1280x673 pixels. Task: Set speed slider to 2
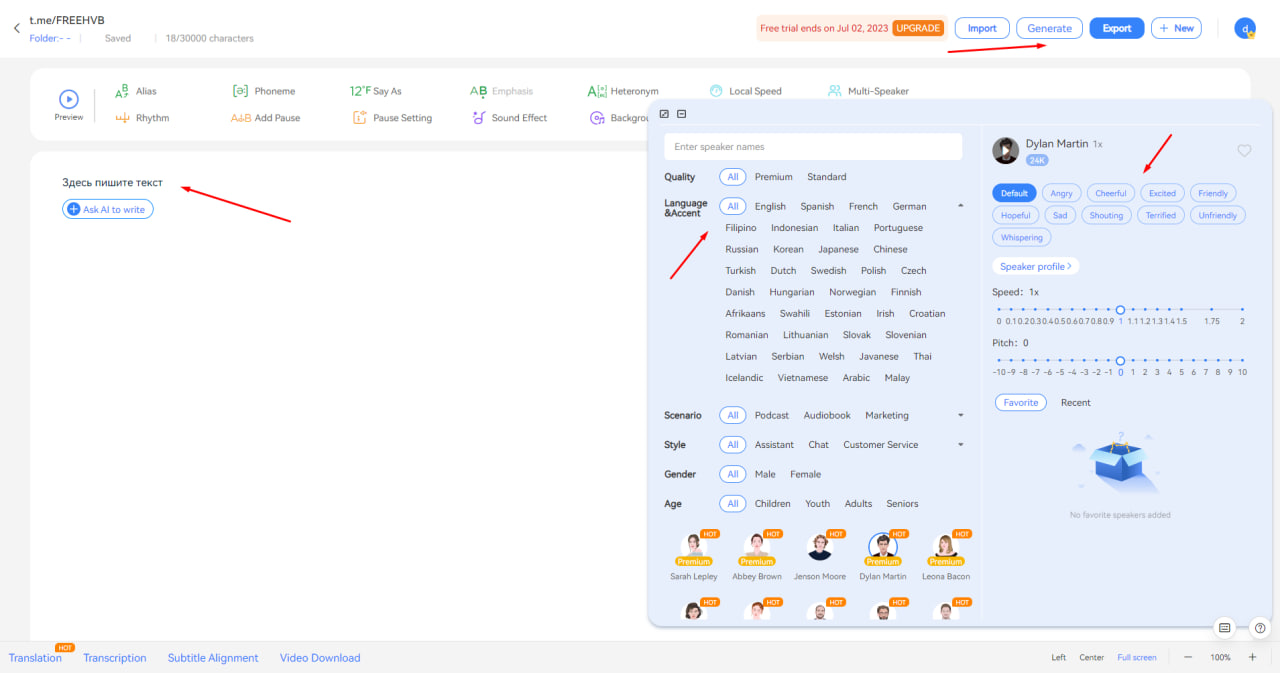(1242, 310)
